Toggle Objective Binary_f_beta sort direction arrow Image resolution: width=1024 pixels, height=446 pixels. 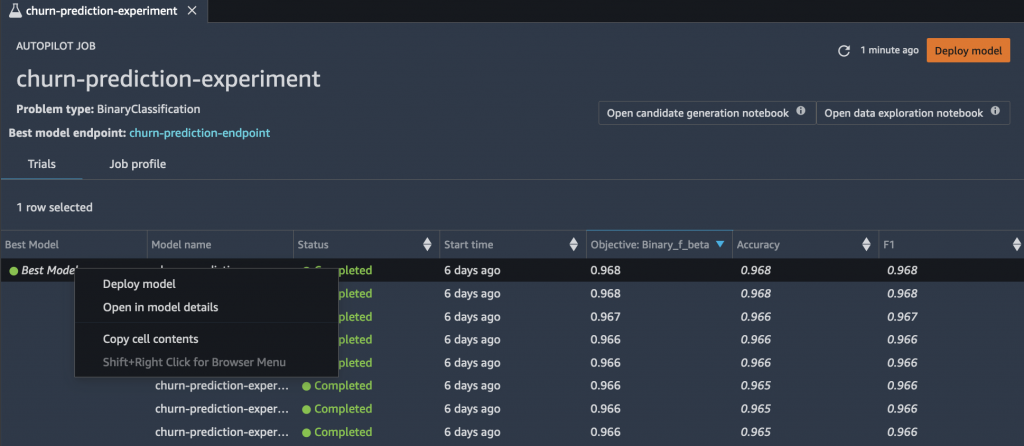[x=720, y=244]
